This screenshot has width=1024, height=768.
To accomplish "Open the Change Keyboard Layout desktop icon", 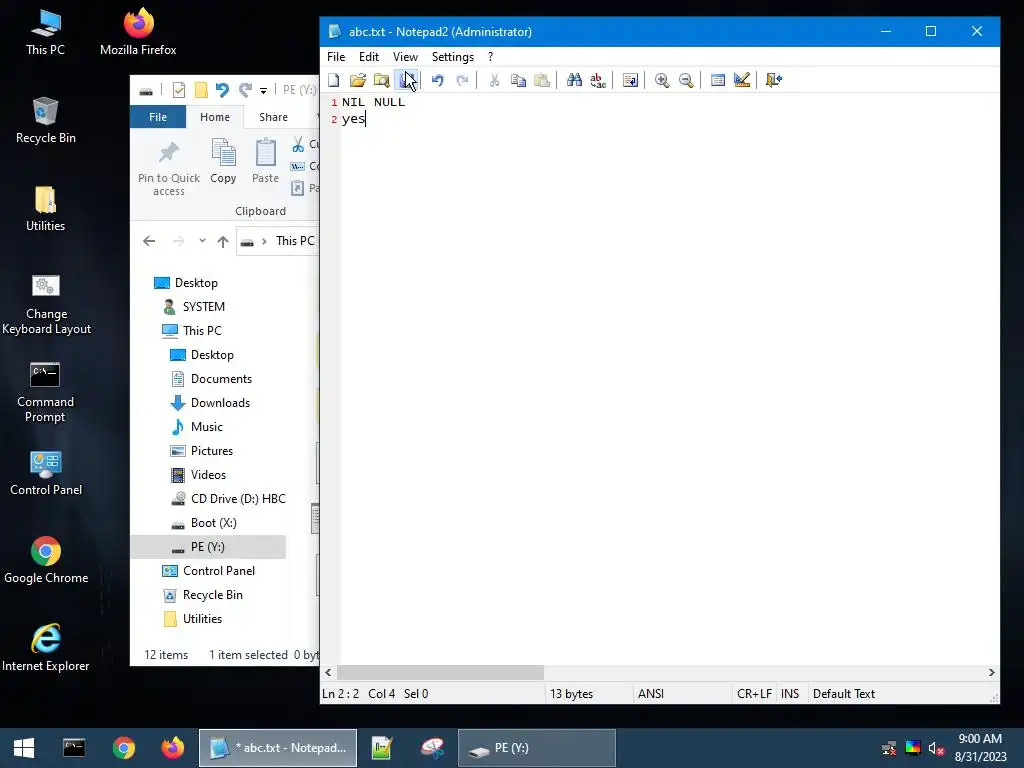I will pos(46,304).
